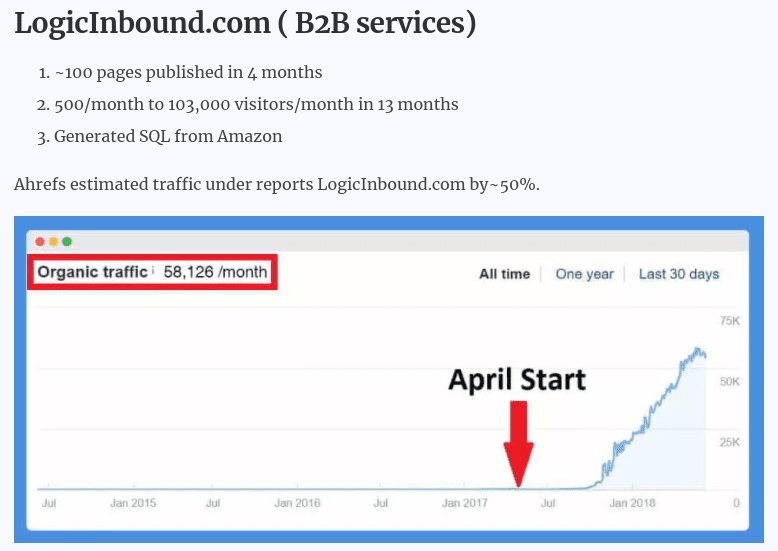
Task: Click the Organic traffic label
Action: (93, 272)
